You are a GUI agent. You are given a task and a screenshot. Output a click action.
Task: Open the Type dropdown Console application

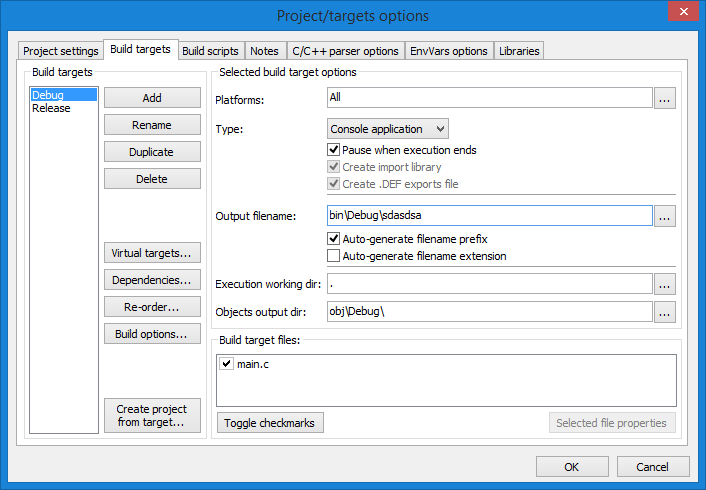[388, 129]
